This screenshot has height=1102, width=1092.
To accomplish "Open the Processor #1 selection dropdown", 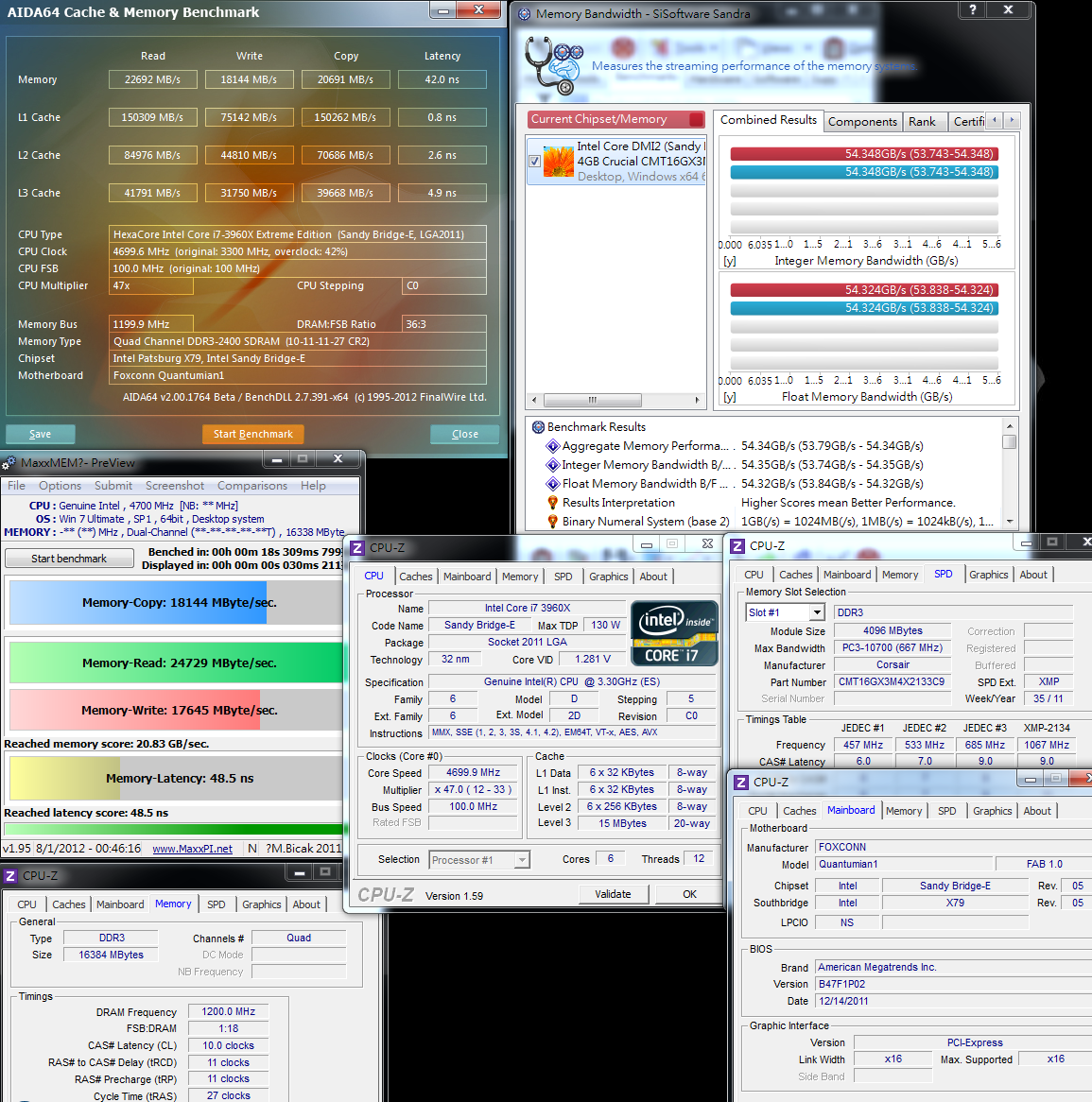I will [x=522, y=860].
